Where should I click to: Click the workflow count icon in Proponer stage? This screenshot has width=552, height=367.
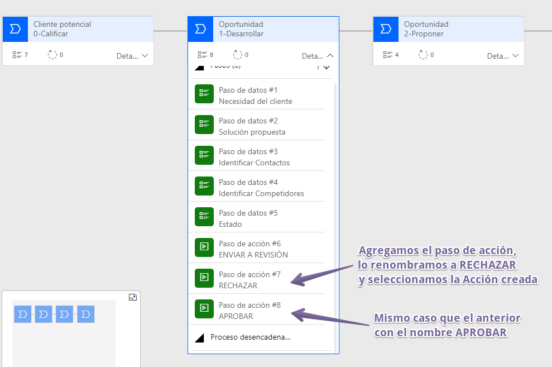423,55
